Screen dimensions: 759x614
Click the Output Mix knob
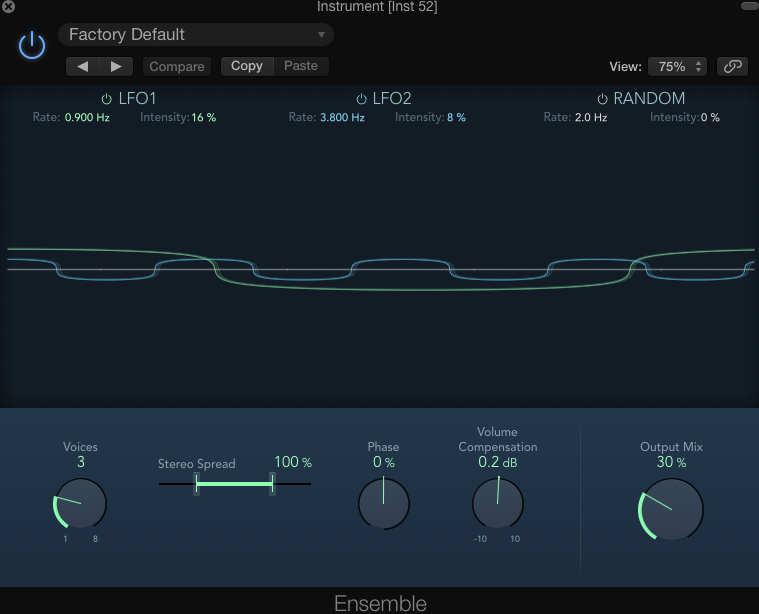click(671, 508)
